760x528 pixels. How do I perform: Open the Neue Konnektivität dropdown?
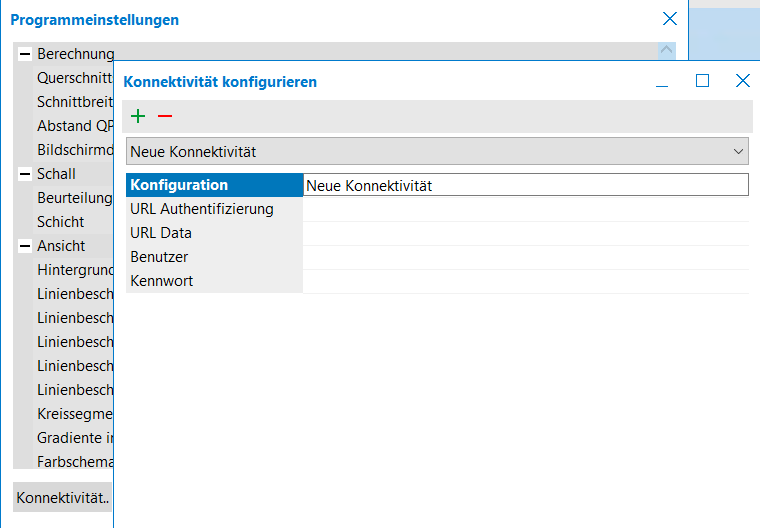coord(438,152)
